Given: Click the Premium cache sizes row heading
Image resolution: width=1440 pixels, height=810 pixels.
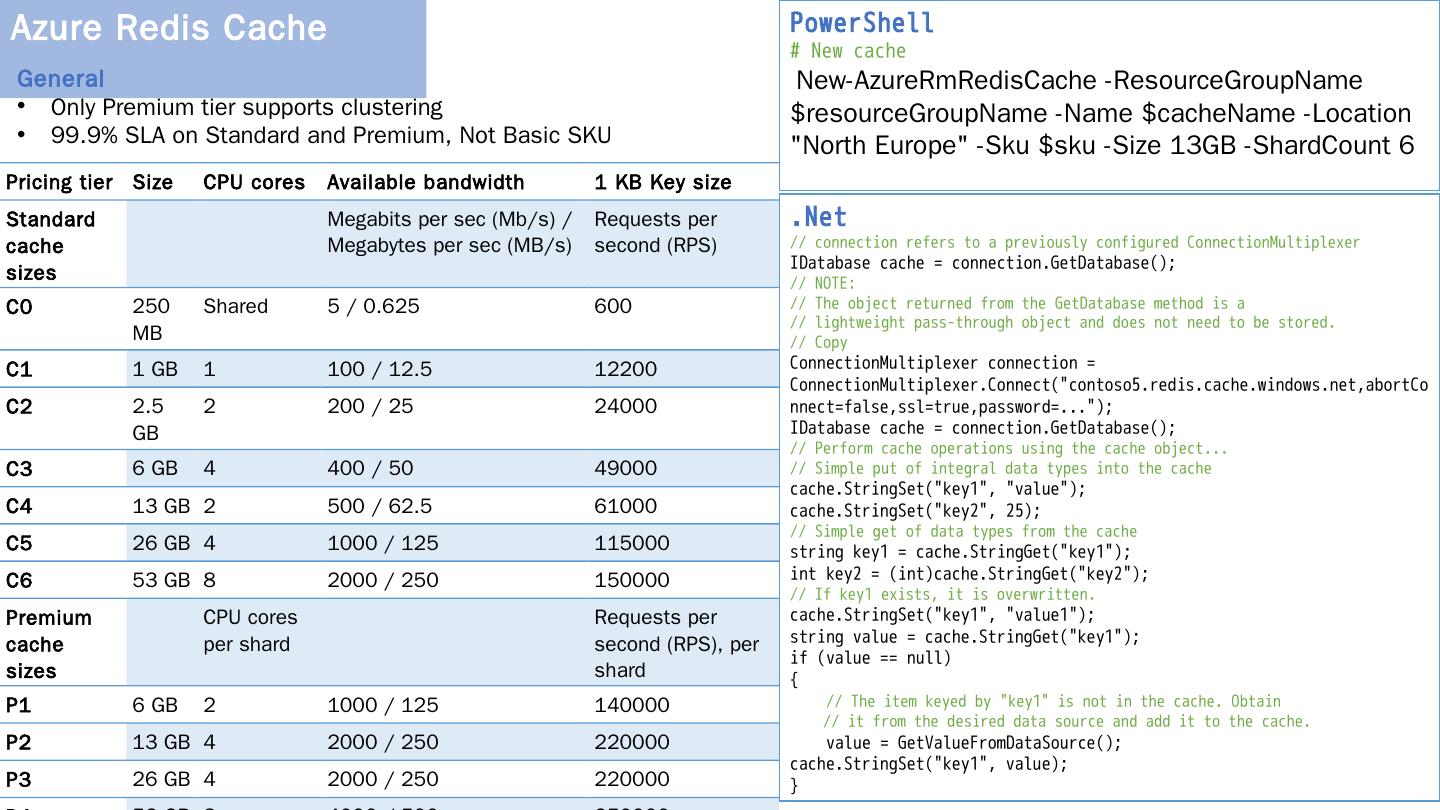Looking at the screenshot, I should tap(48, 644).
